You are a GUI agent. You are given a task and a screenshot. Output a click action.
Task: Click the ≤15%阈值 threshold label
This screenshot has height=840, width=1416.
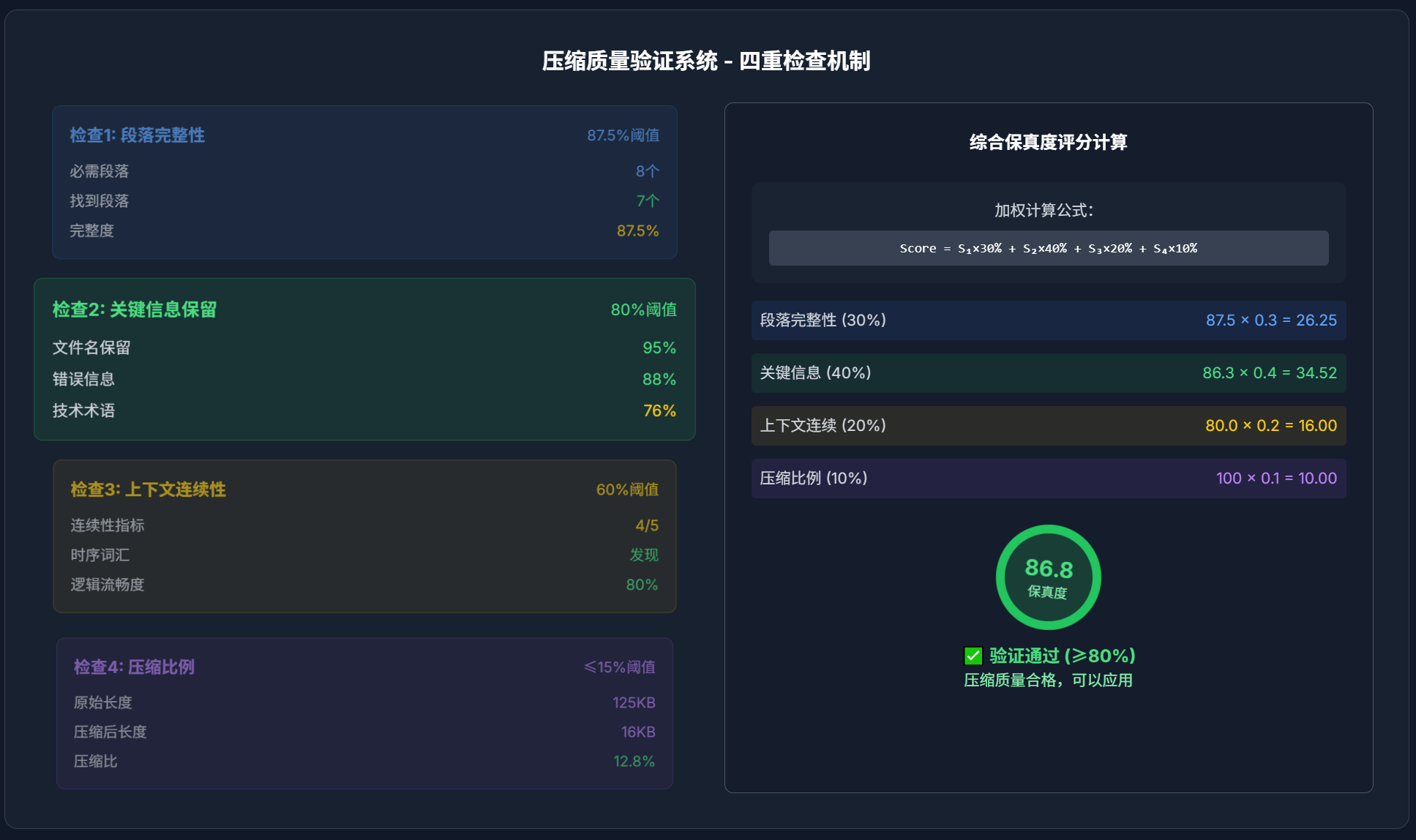pyautogui.click(x=619, y=667)
